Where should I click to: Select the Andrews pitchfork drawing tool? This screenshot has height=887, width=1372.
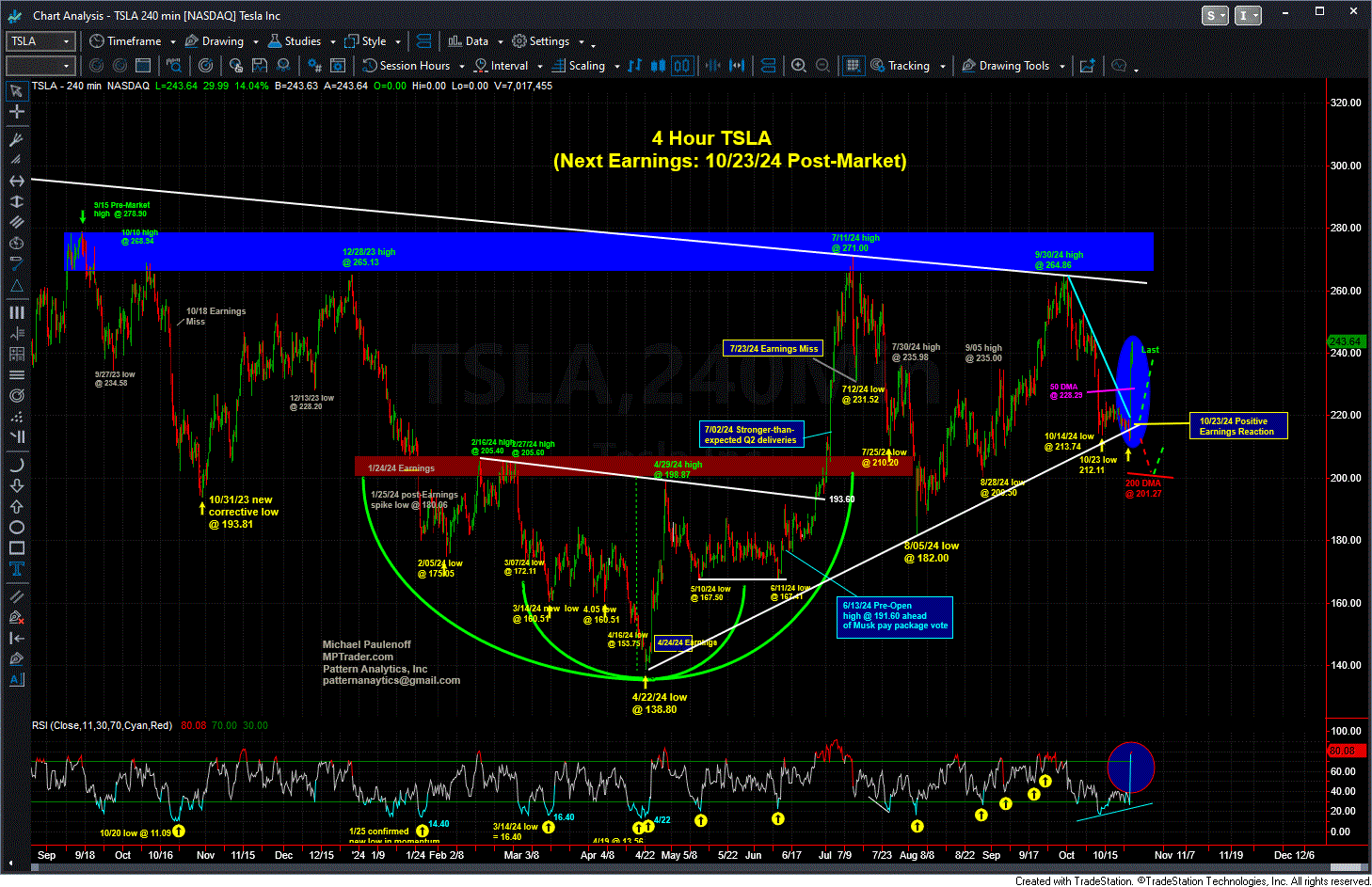click(x=16, y=139)
